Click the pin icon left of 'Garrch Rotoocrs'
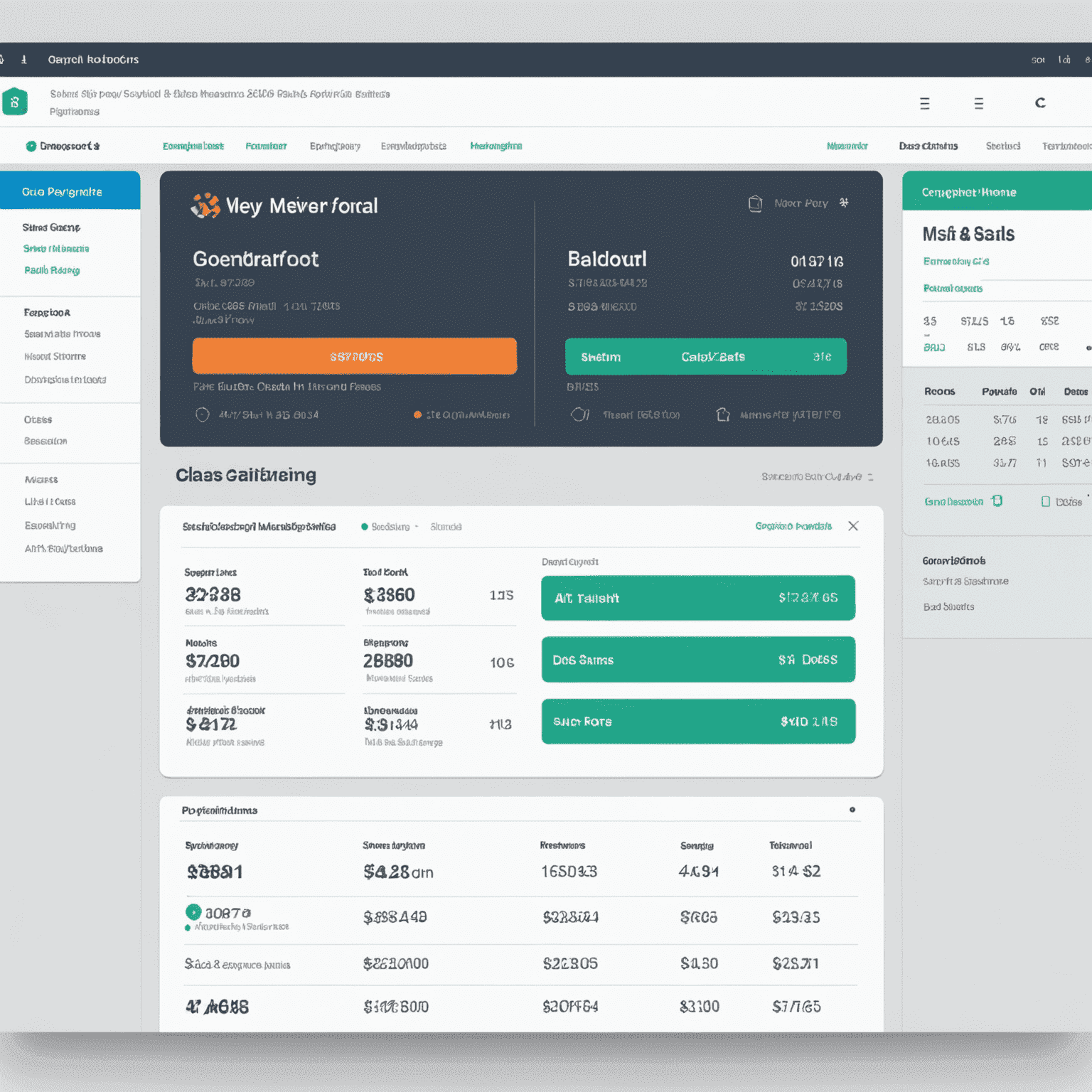1092x1092 pixels. [23, 60]
